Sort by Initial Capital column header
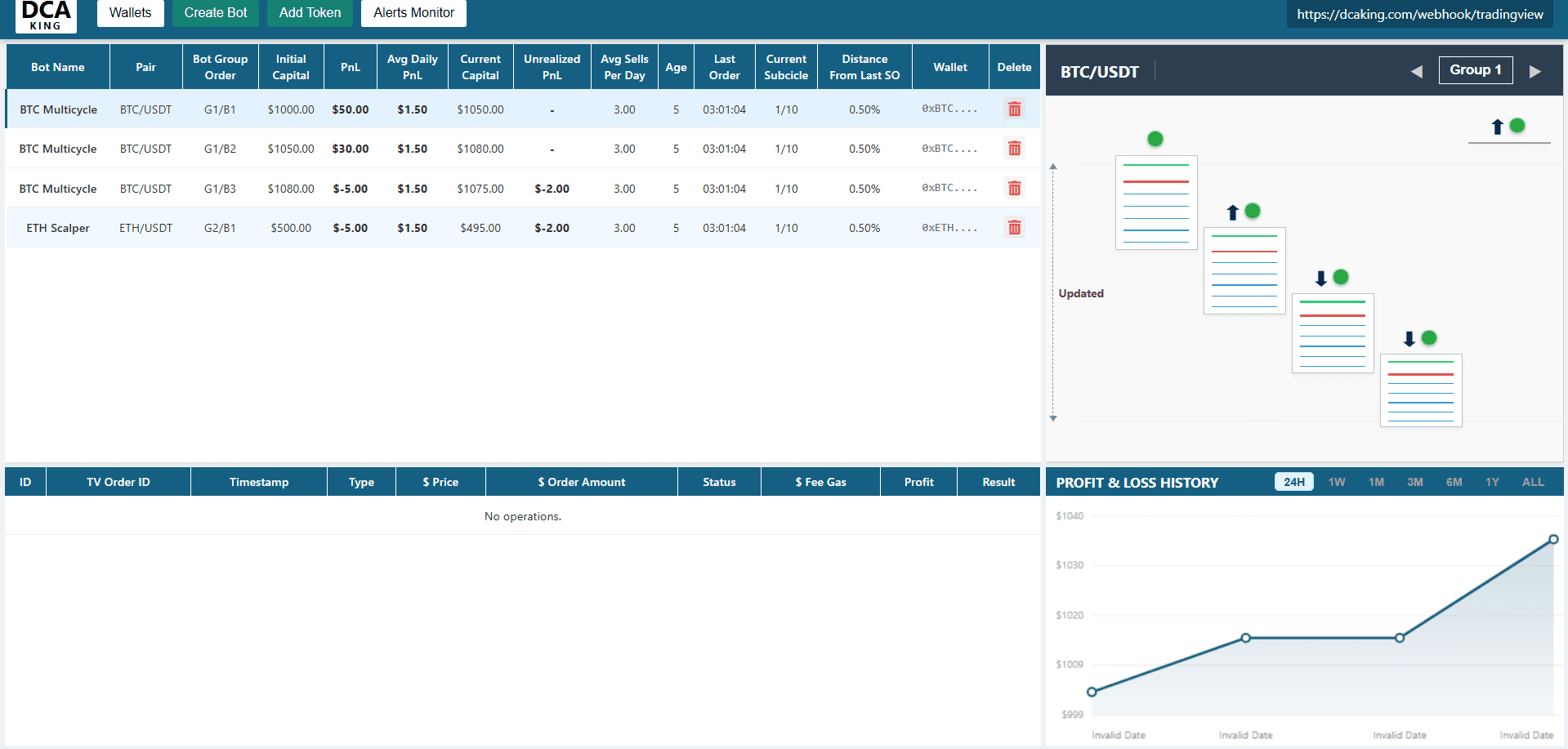 tap(291, 67)
